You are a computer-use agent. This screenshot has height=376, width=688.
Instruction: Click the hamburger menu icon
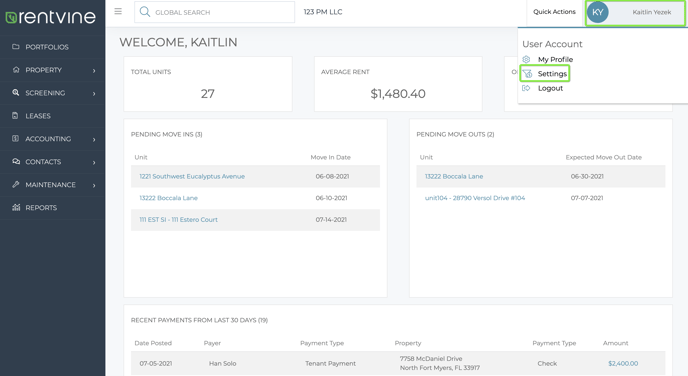118,11
